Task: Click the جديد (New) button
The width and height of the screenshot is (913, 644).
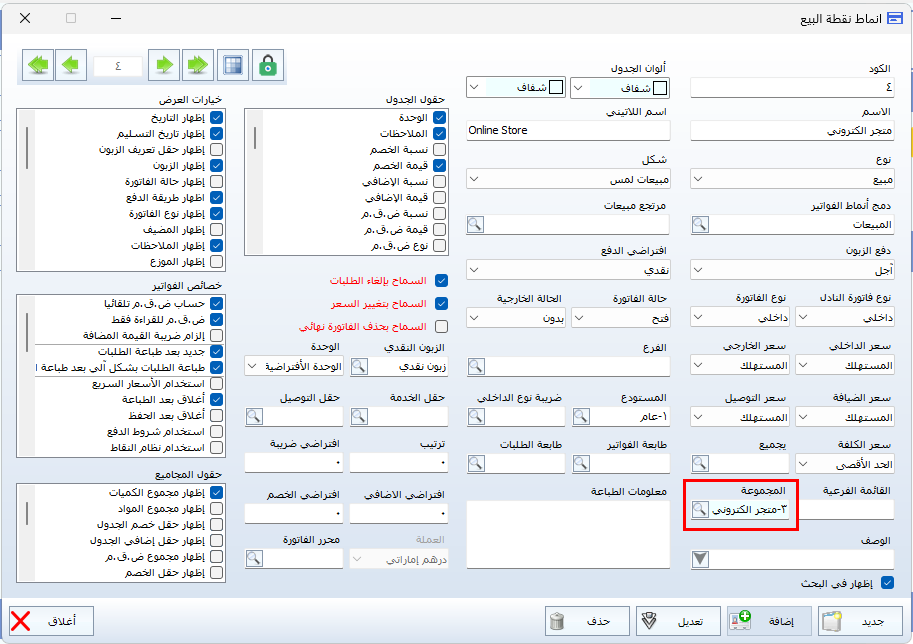Action: tap(860, 621)
